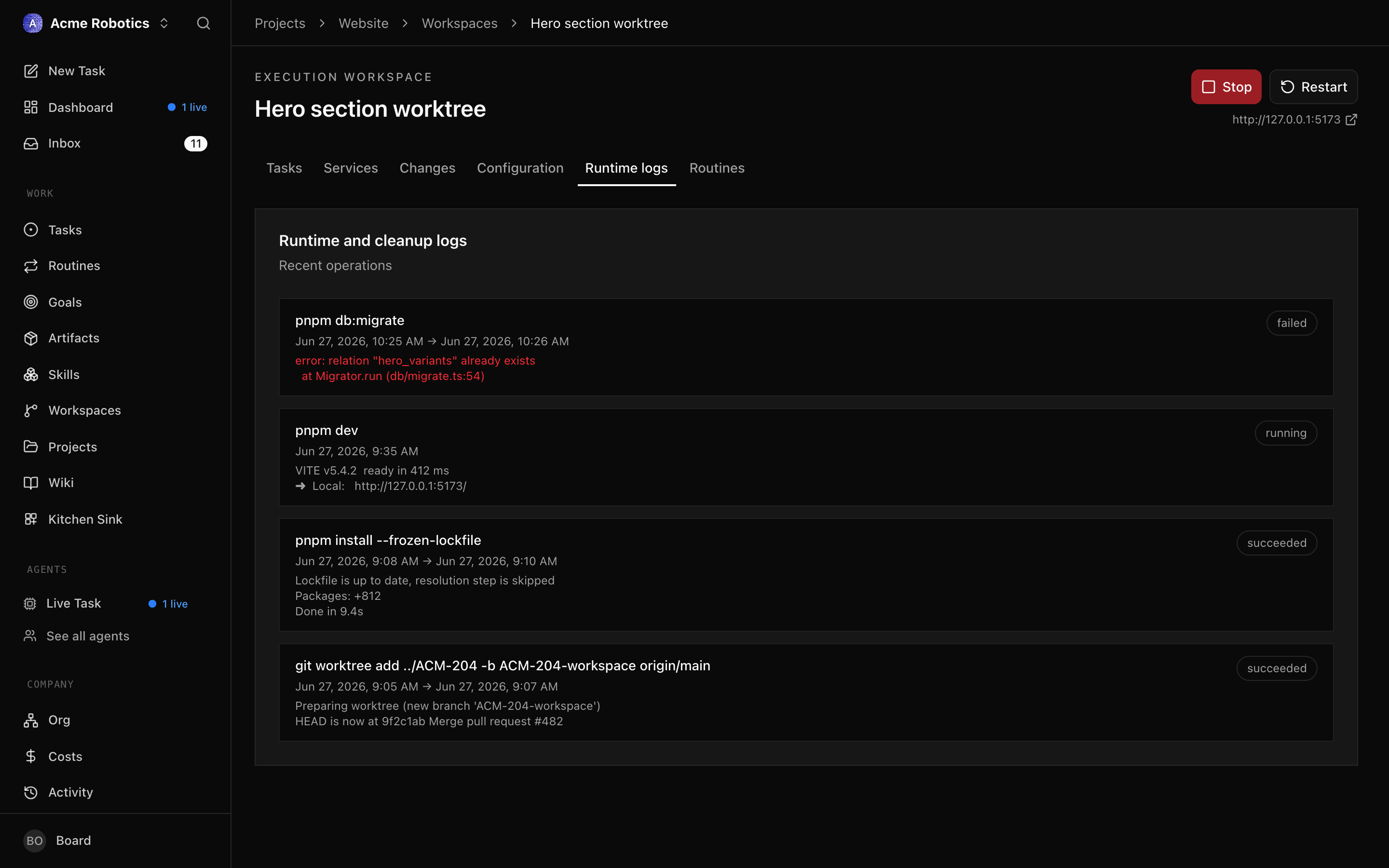1389x868 pixels.
Task: Click the 'Done in 9.4s' log line
Action: [329, 611]
